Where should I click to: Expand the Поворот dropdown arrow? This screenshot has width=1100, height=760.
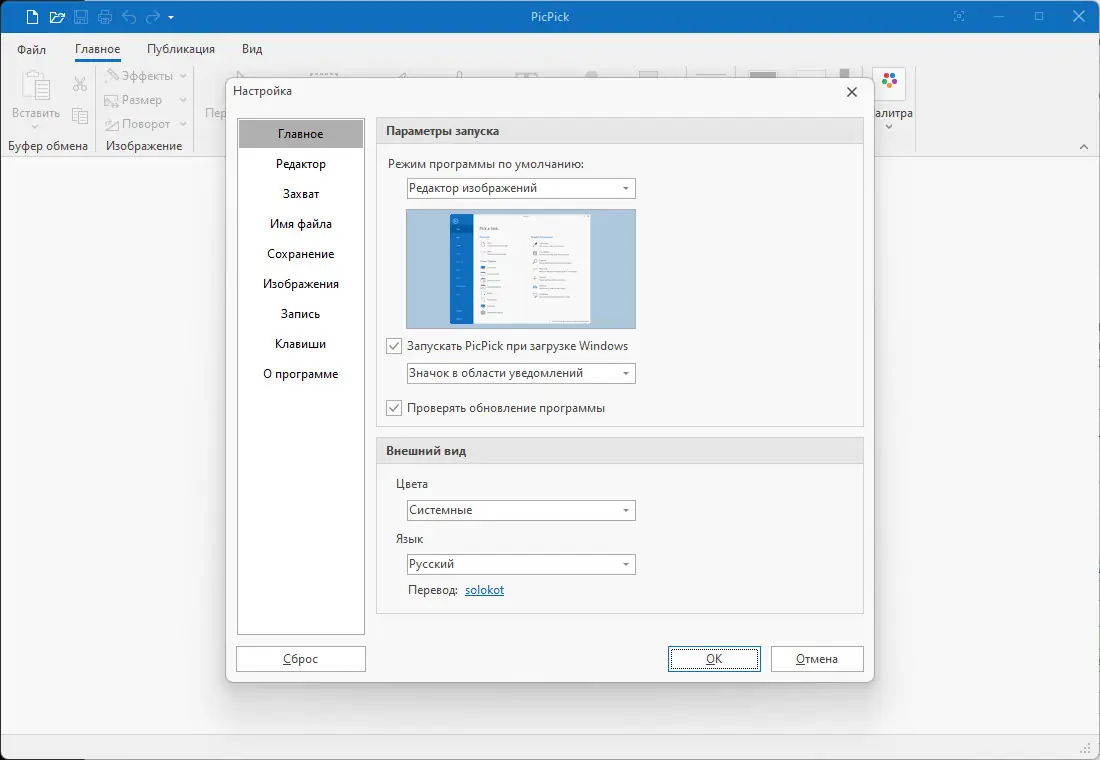(x=183, y=124)
